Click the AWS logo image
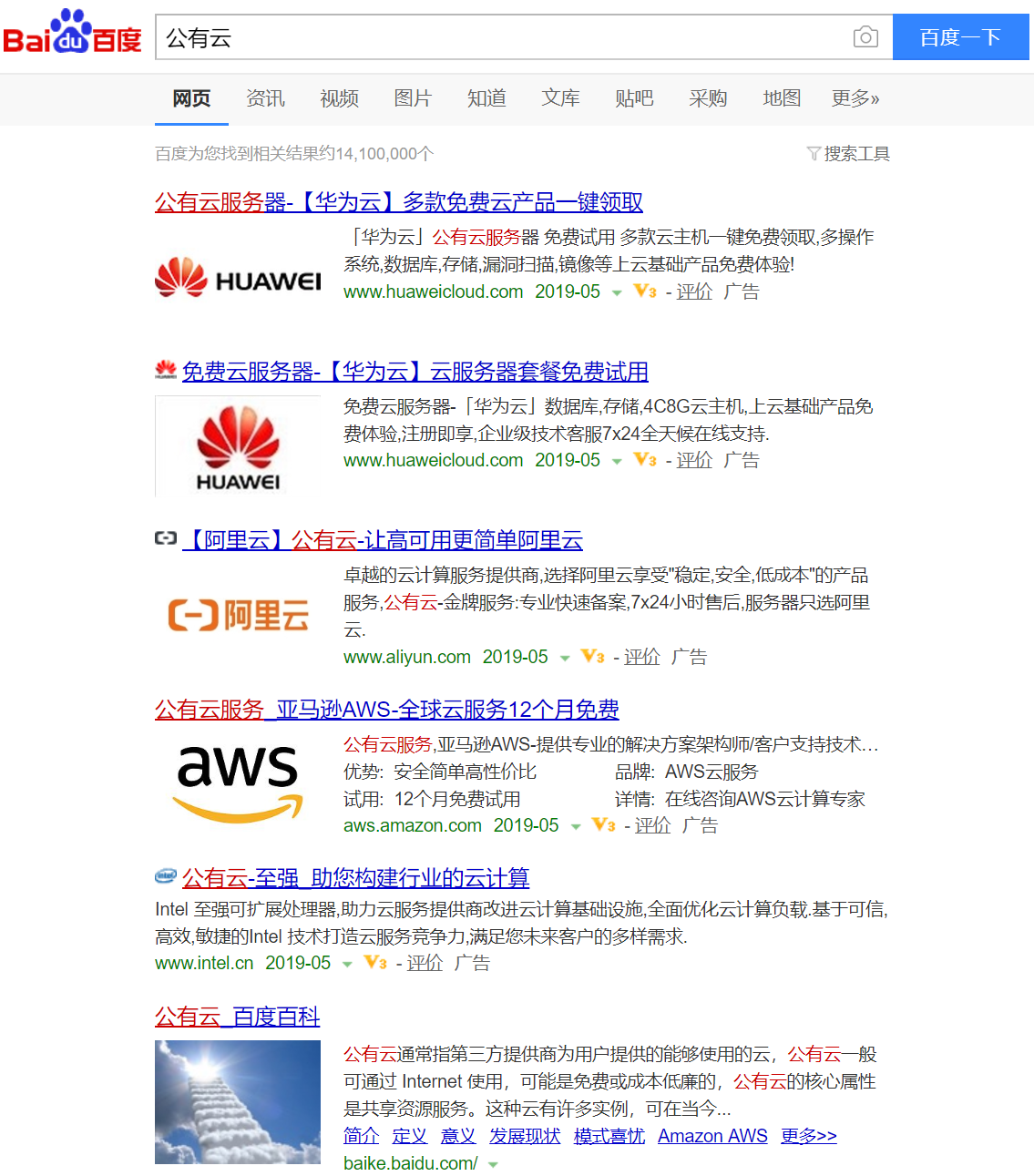This screenshot has width=1034, height=1176. pos(238,784)
